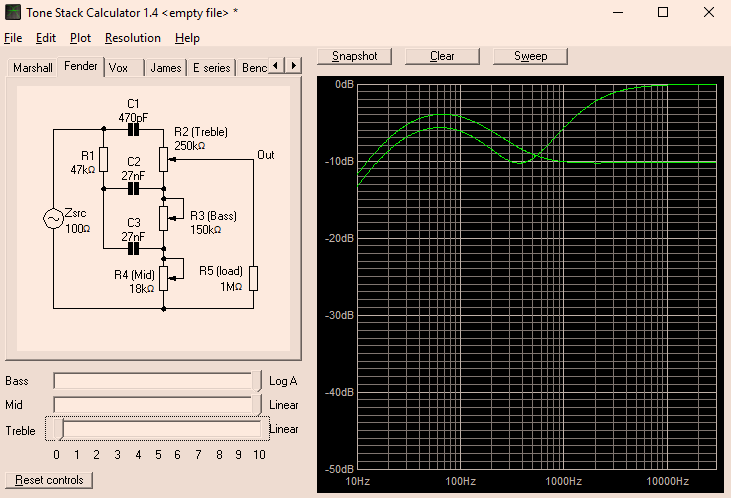The image size is (731, 498).
Task: Click the 0dB axis label
Action: [x=345, y=84]
